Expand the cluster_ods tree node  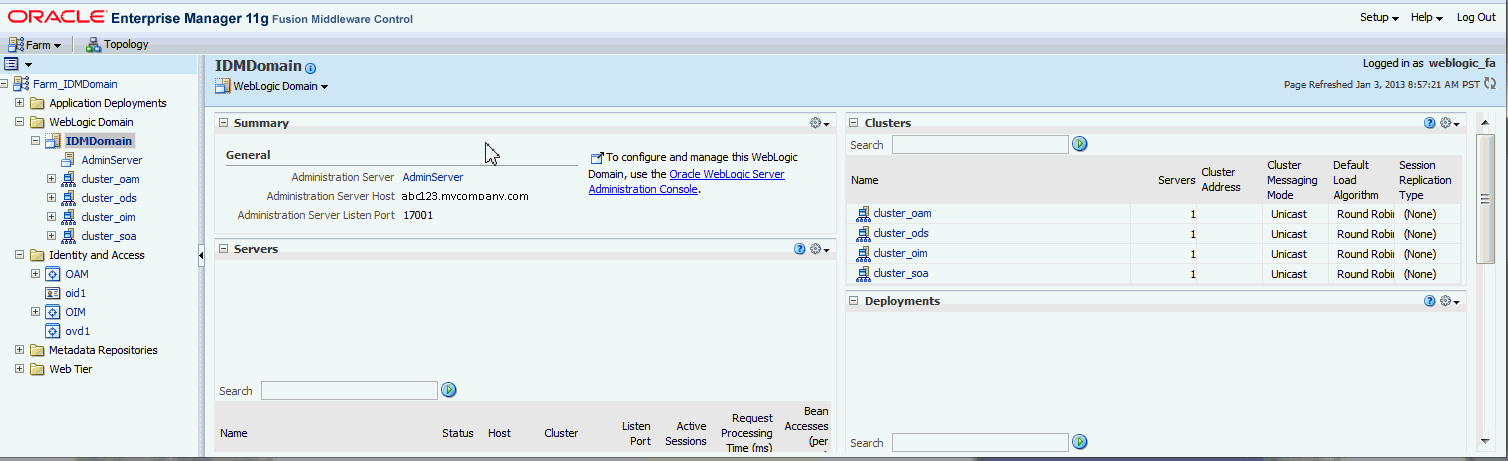(x=51, y=198)
